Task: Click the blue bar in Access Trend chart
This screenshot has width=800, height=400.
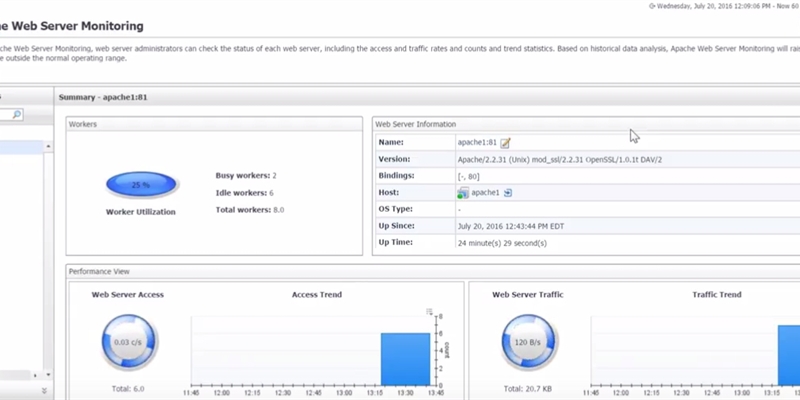Action: tap(406, 359)
